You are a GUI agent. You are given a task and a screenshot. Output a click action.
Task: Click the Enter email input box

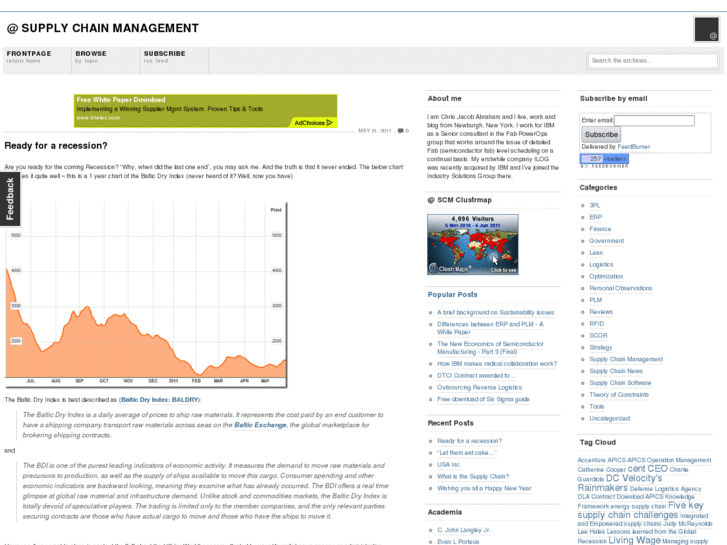coord(653,120)
